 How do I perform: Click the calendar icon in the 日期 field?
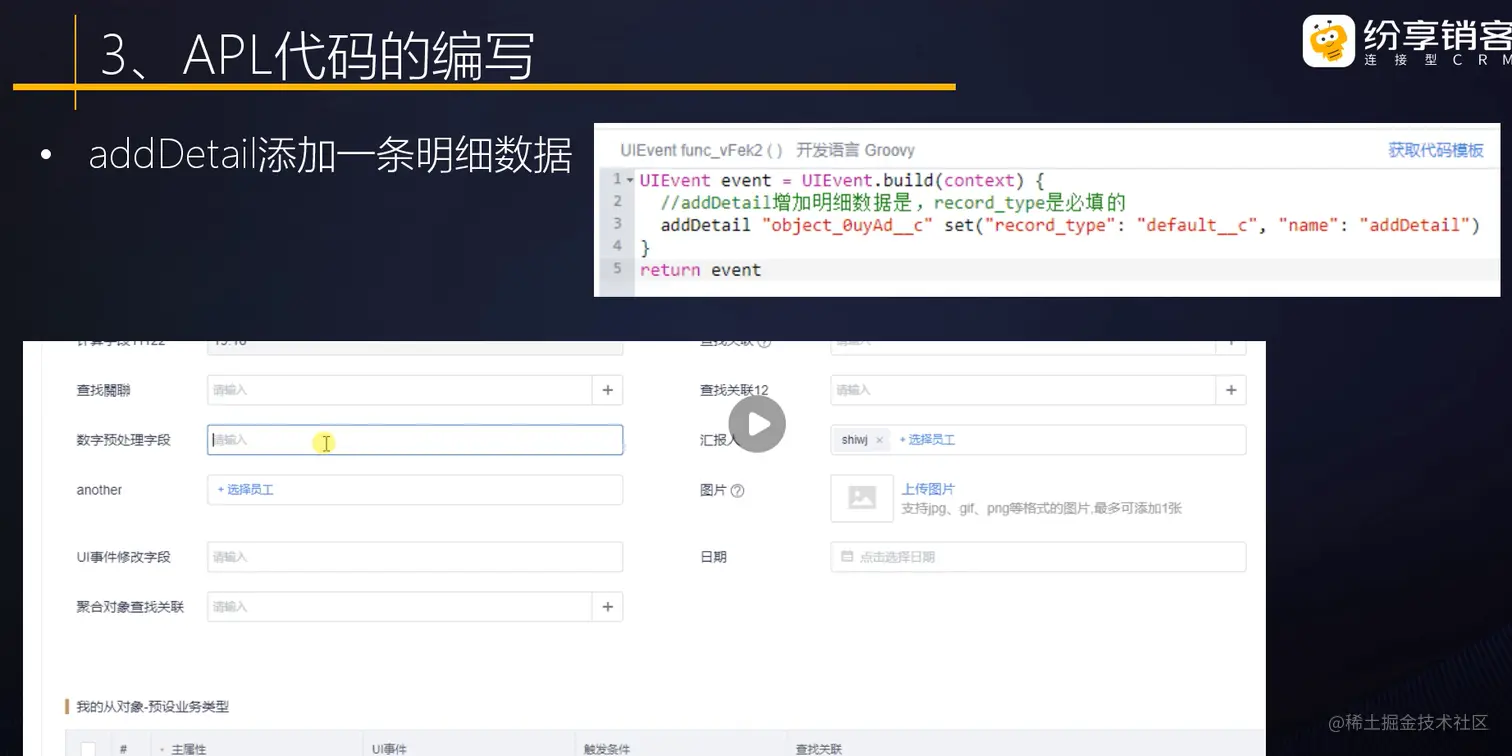pos(847,557)
